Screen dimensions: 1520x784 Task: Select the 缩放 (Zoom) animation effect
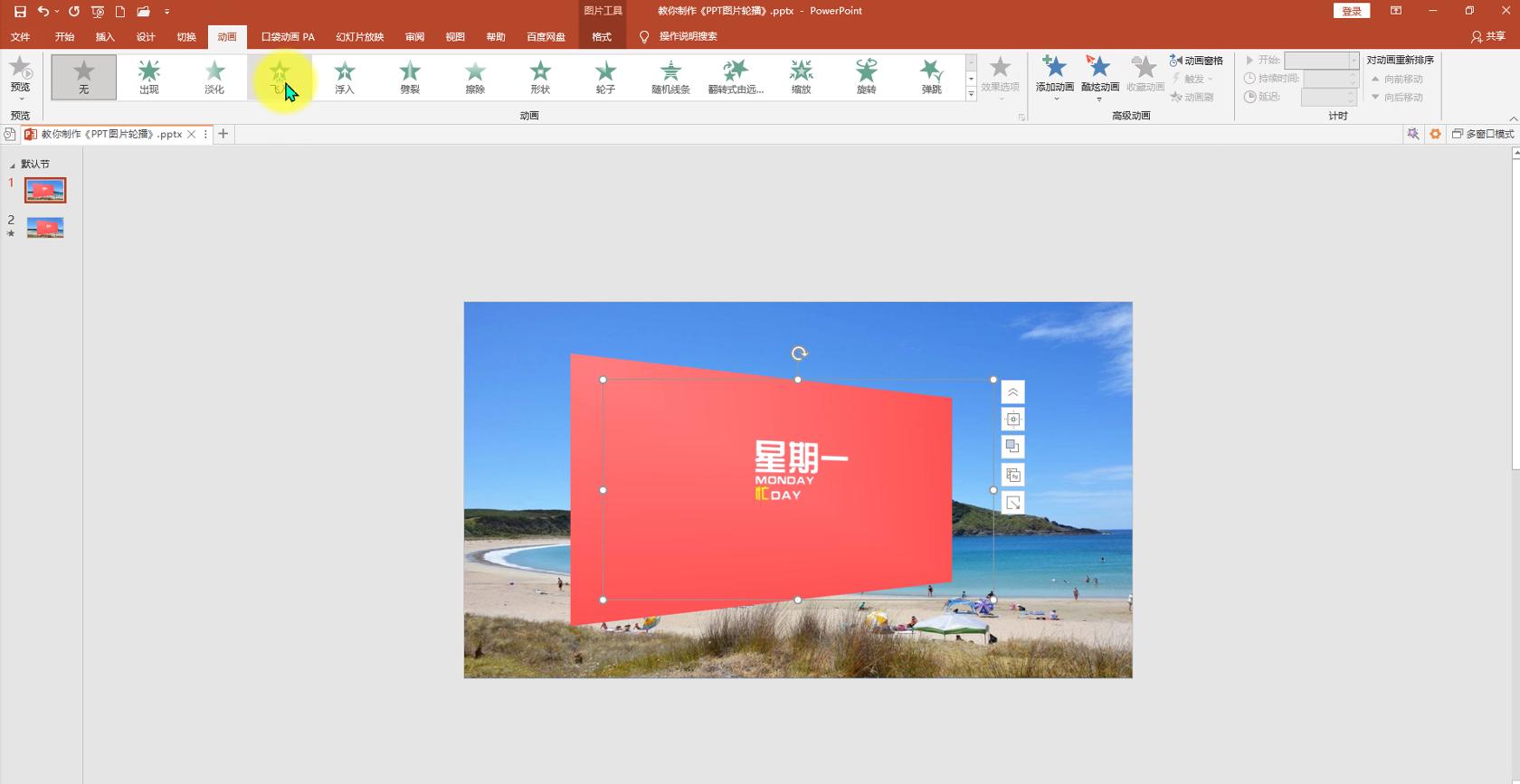(801, 76)
